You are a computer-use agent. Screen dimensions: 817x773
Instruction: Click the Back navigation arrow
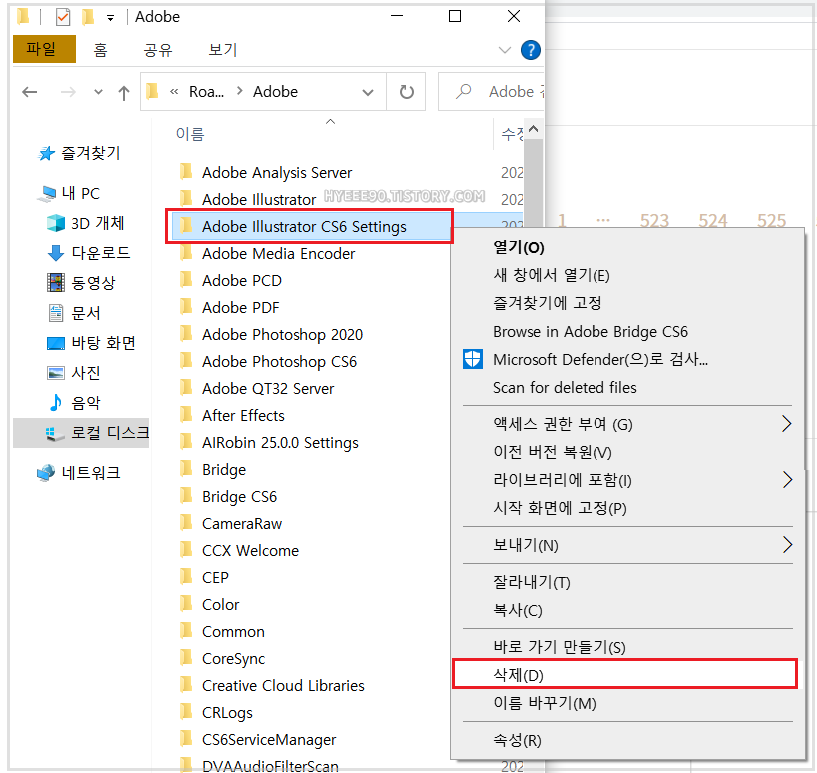30,92
